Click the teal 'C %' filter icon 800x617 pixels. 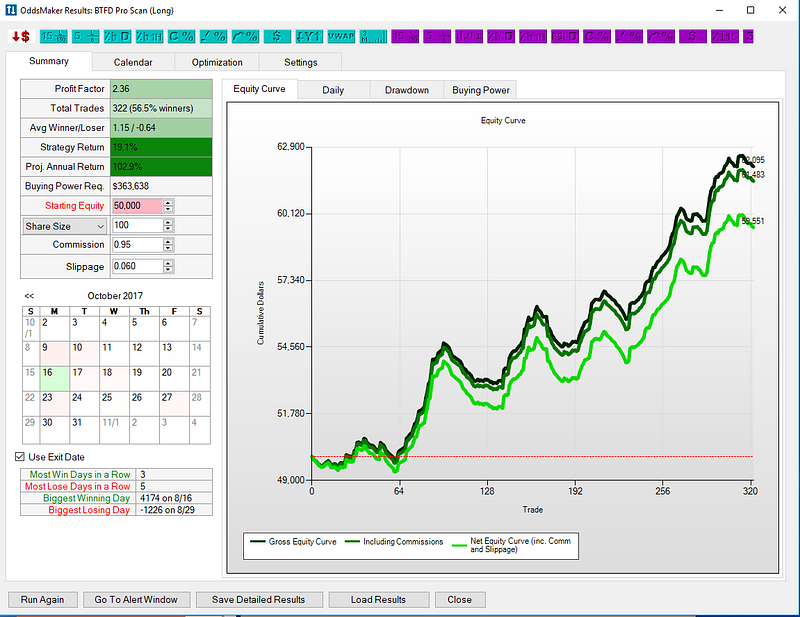[x=181, y=37]
